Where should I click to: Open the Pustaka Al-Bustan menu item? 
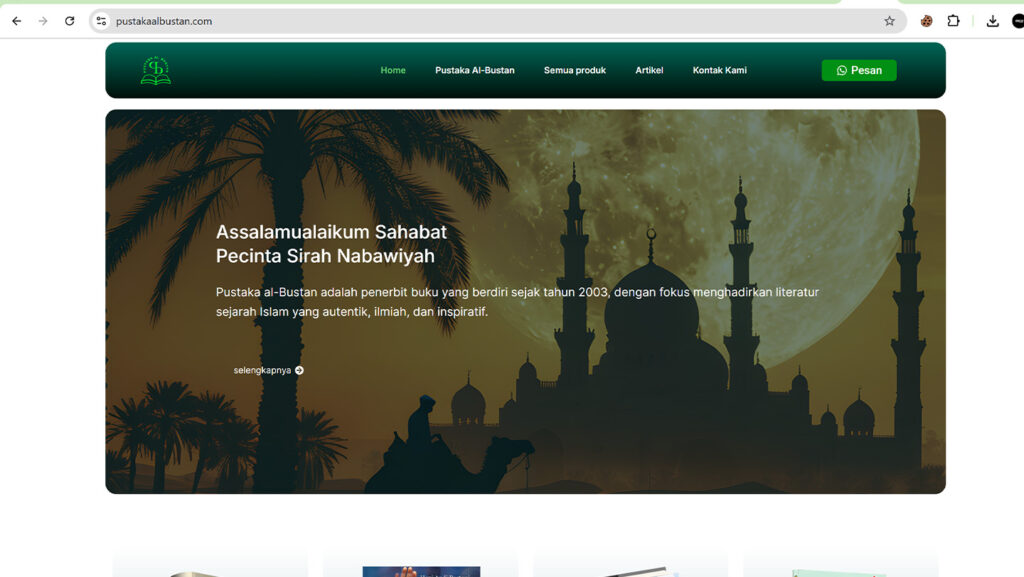[474, 71]
